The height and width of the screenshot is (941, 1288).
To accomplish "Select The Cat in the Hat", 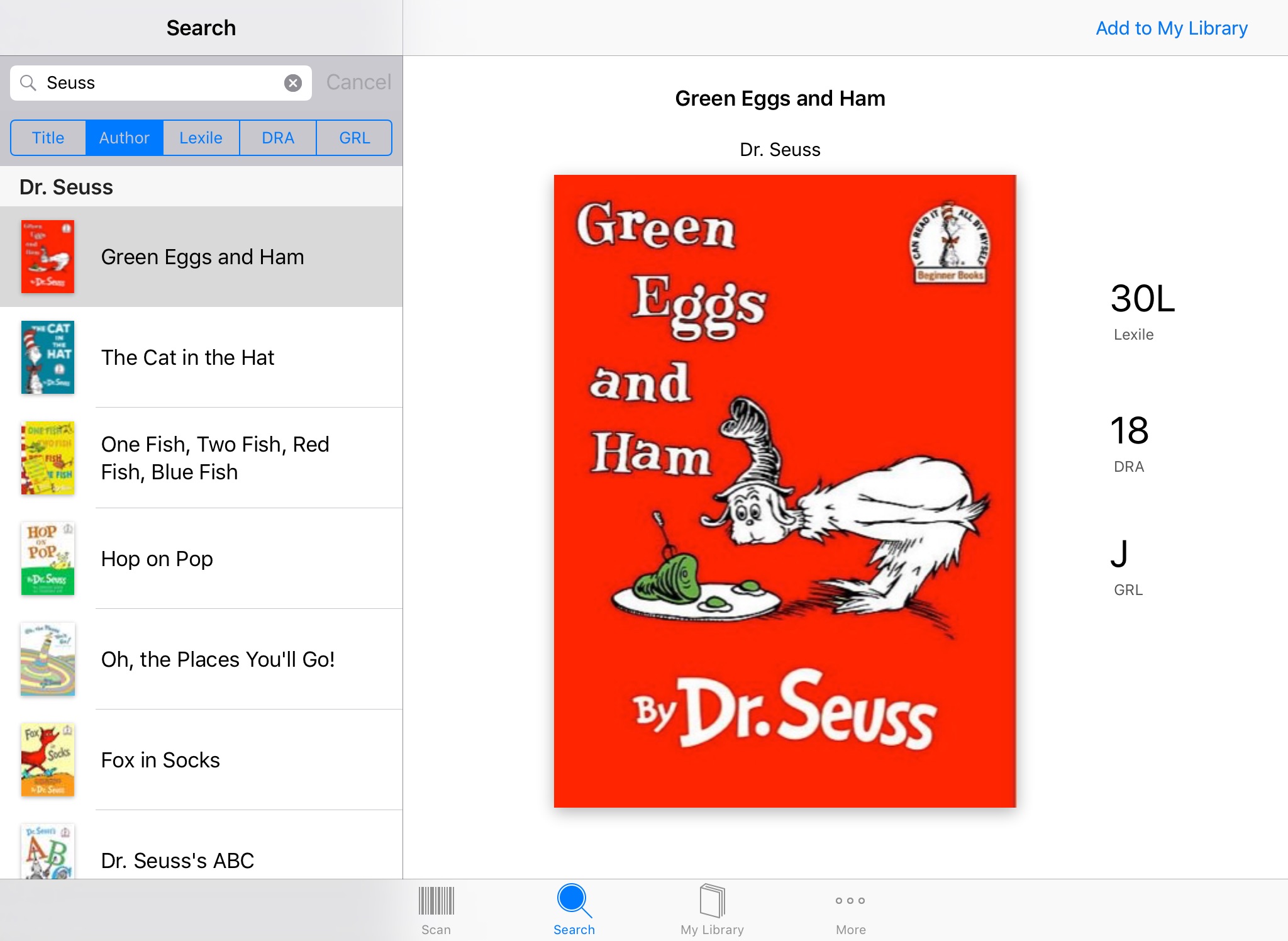I will (x=187, y=357).
